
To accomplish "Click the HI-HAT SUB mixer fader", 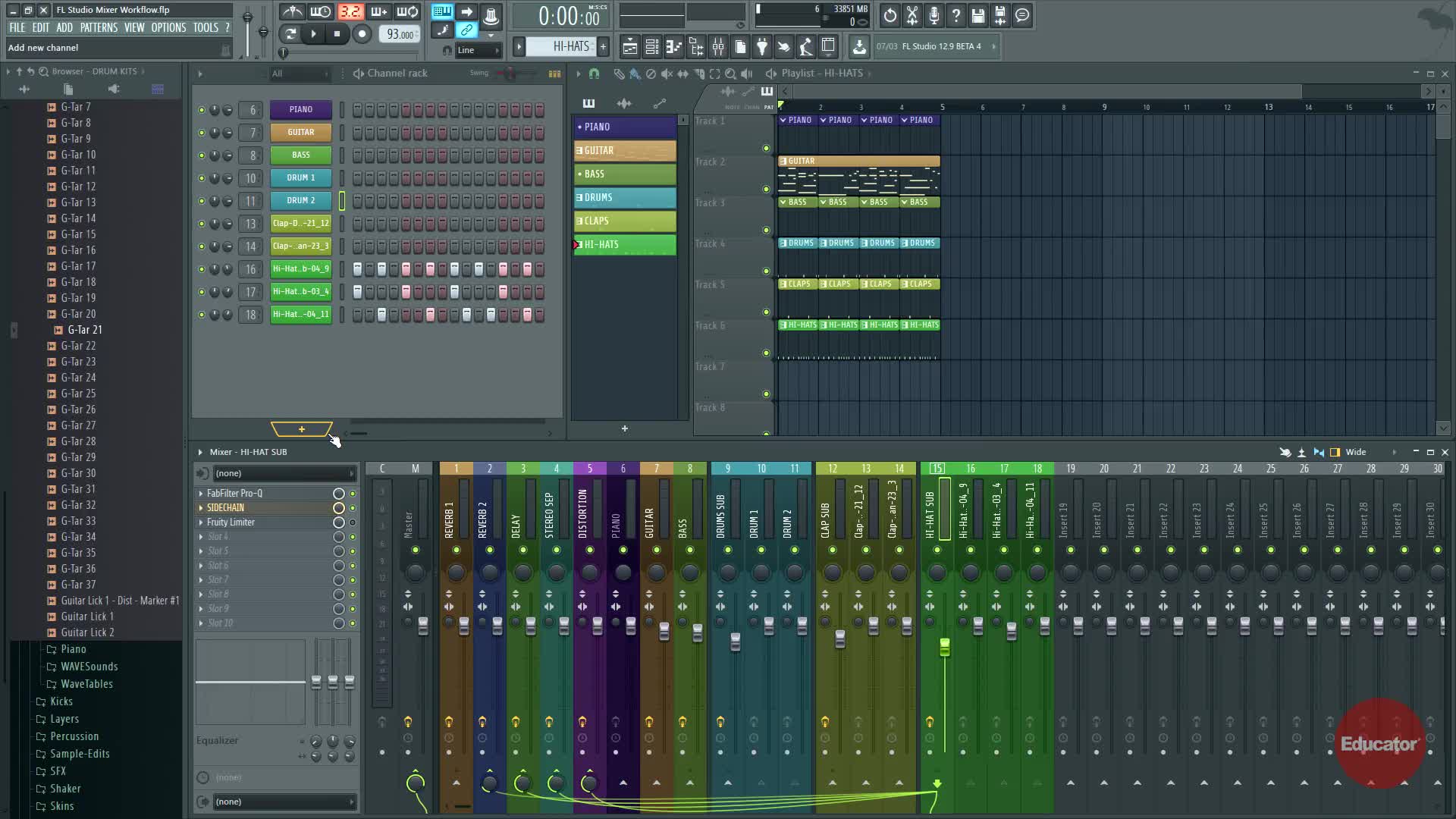I will point(944,646).
